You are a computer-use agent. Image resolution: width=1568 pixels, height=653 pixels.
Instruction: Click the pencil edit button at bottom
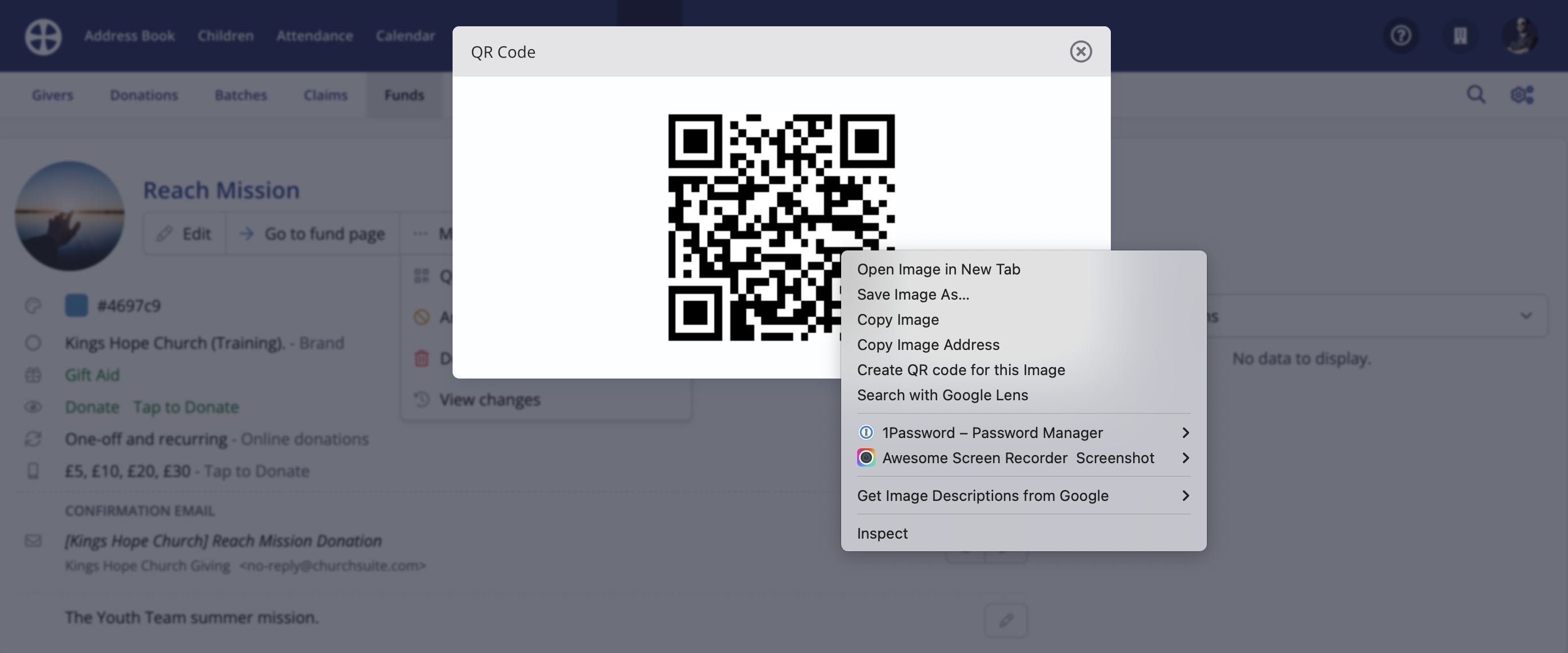[1006, 621]
